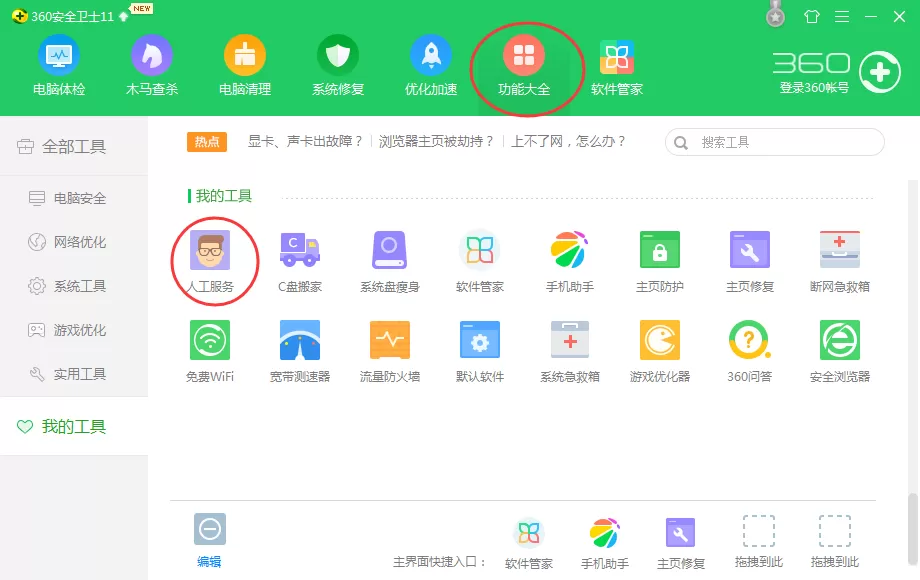Click the vertical scrollbar thumb on the right
This screenshot has height=580, width=920.
tap(912, 528)
